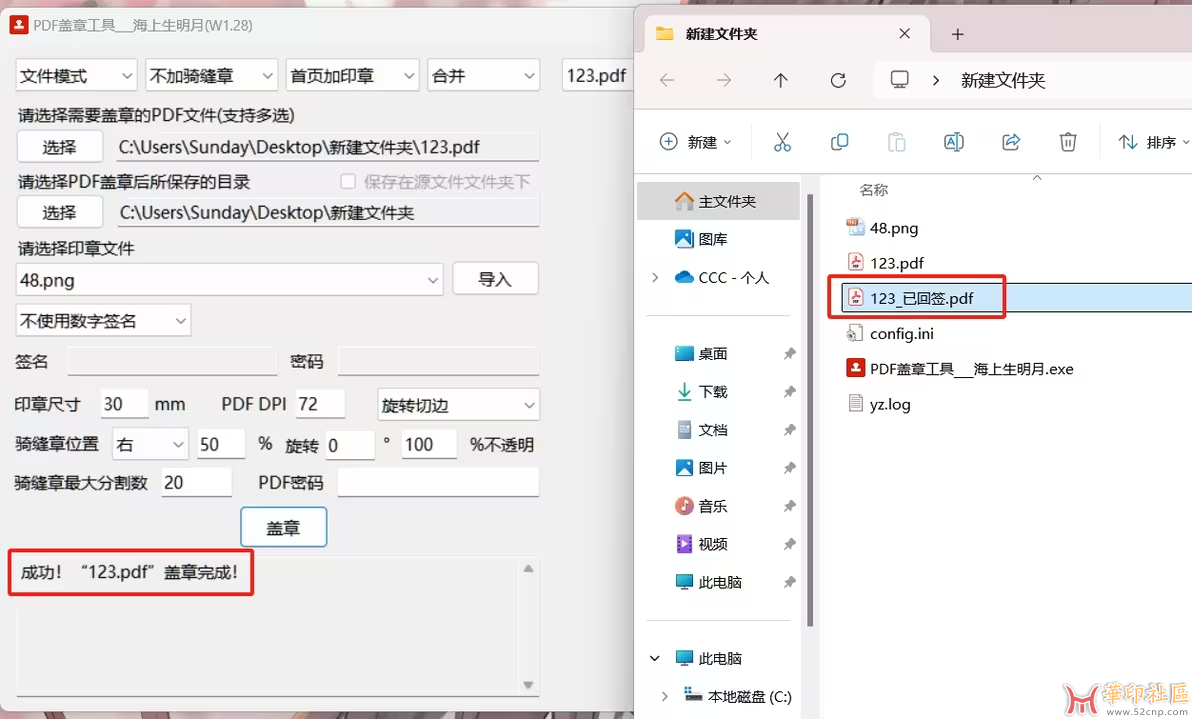
Task: Go back with Explorer back arrow
Action: coord(667,80)
